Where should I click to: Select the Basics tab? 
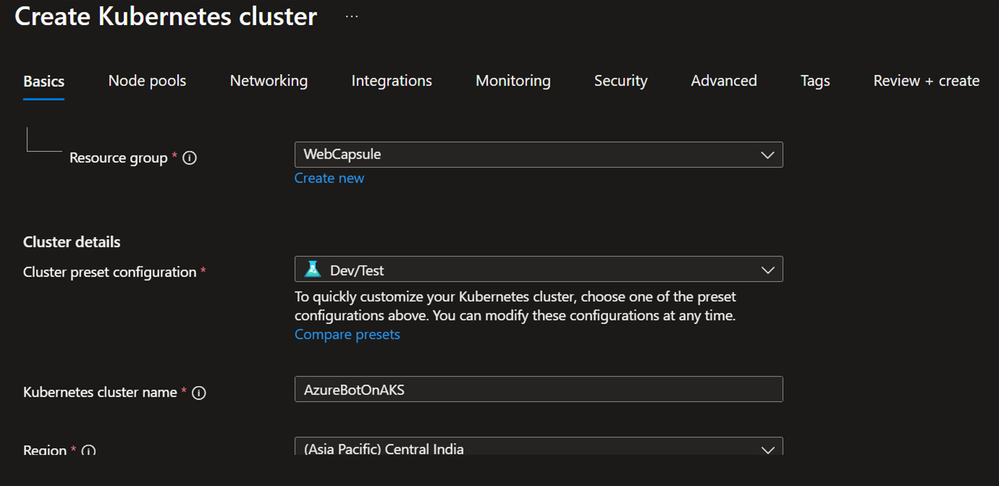(x=44, y=82)
